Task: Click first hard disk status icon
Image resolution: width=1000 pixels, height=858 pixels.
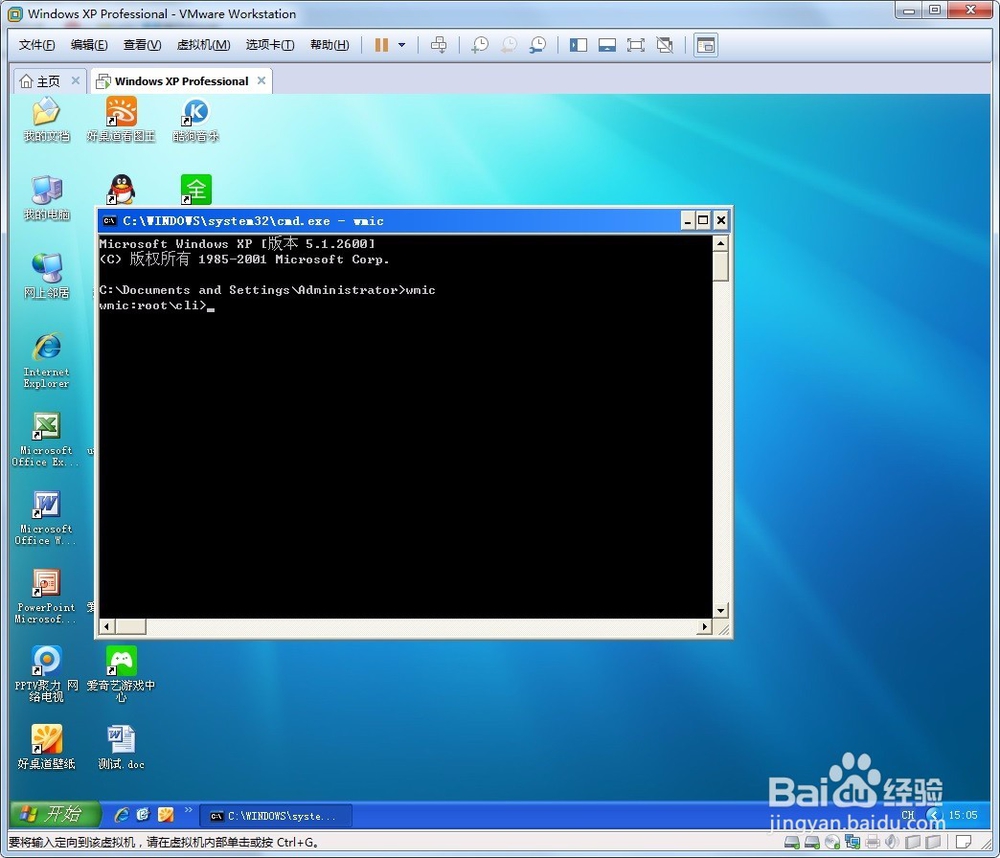Action: coord(791,842)
